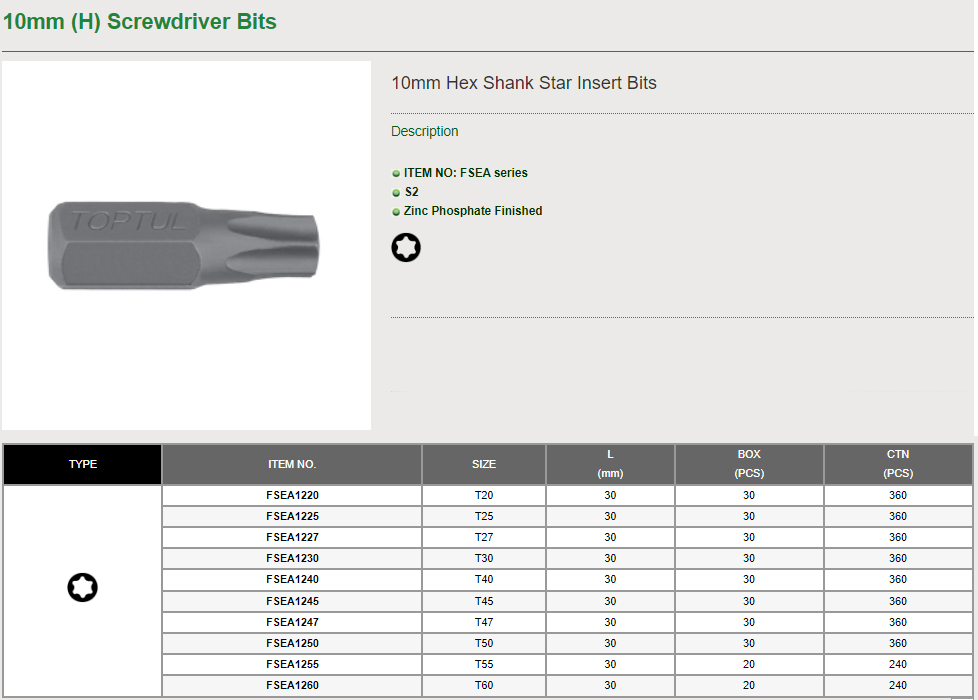Click the CTN value 360 in FSEA1220 row

pos(898,495)
